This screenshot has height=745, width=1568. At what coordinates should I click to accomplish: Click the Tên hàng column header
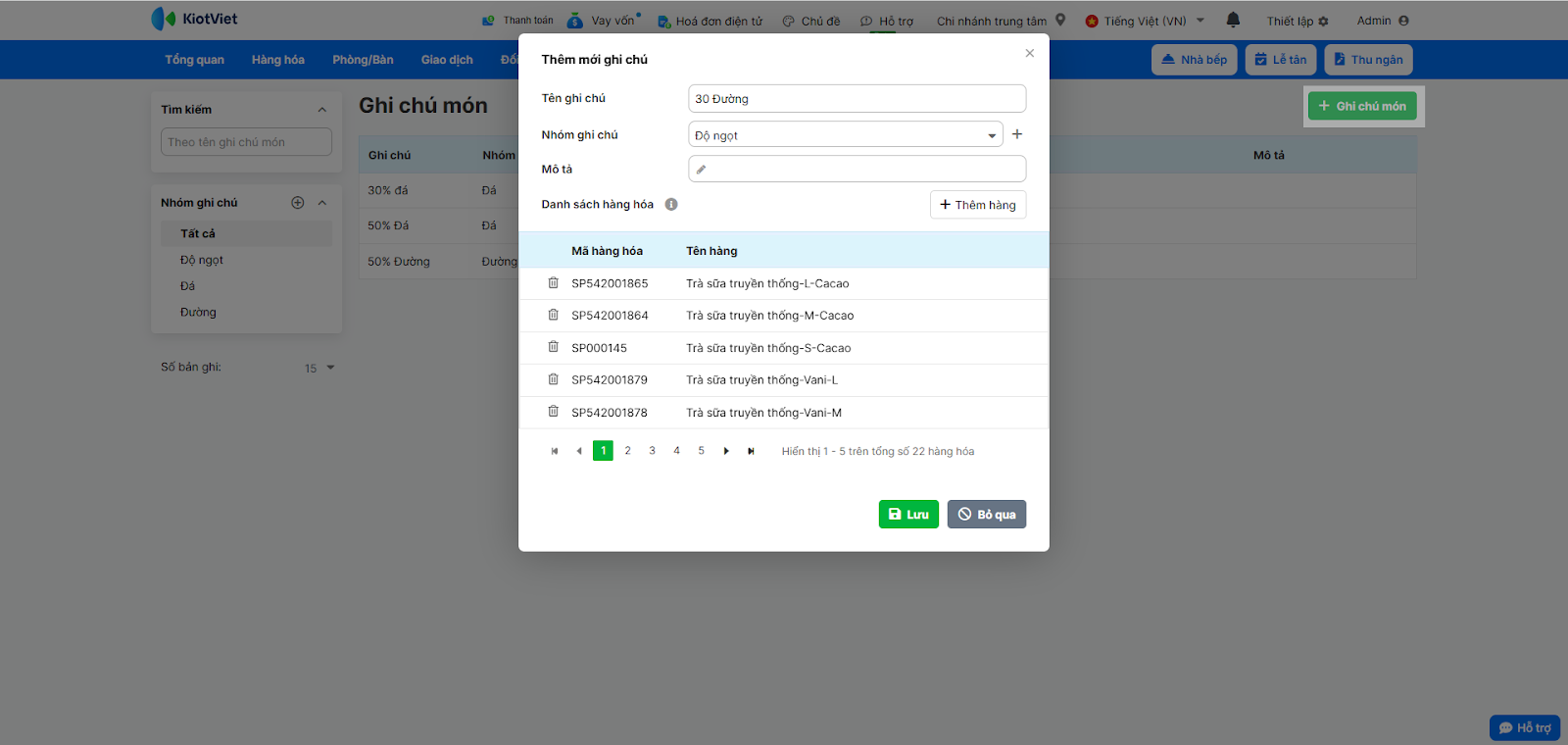pyautogui.click(x=711, y=251)
